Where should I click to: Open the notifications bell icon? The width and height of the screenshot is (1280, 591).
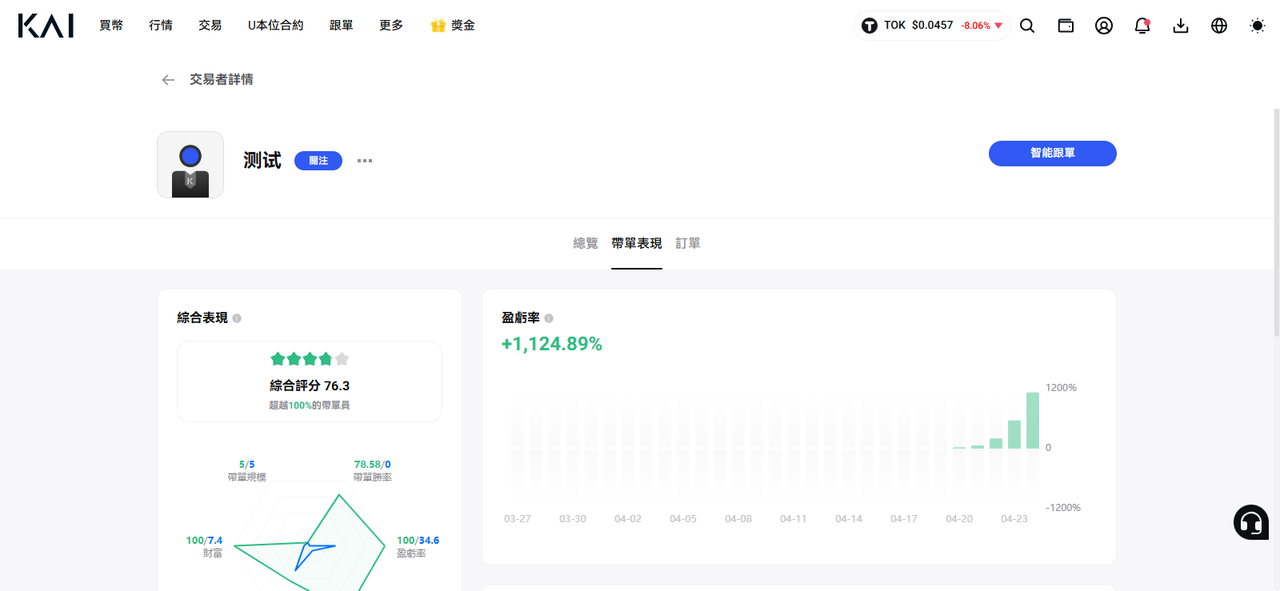[x=1142, y=26]
